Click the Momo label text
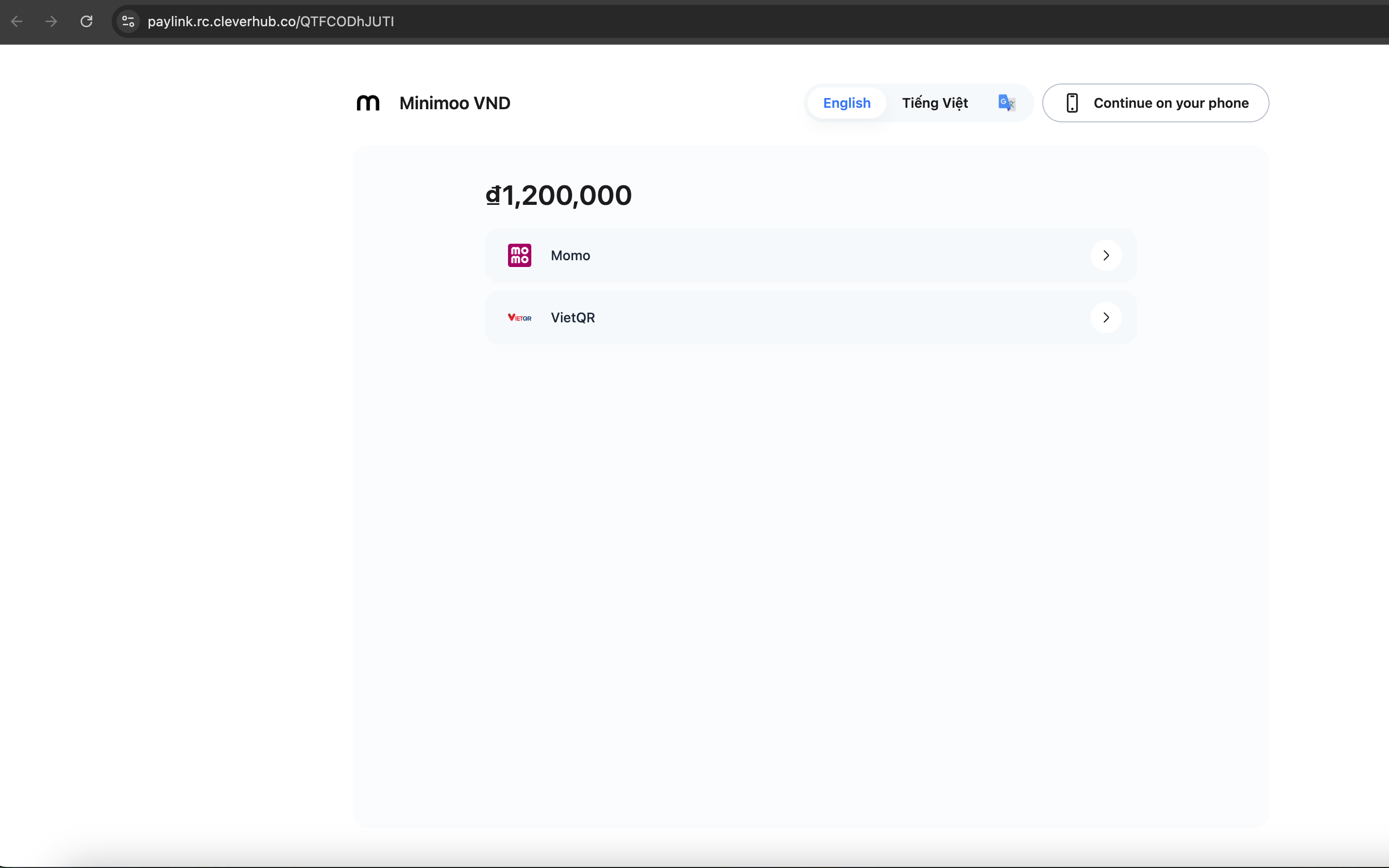The image size is (1389, 868). 570,255
